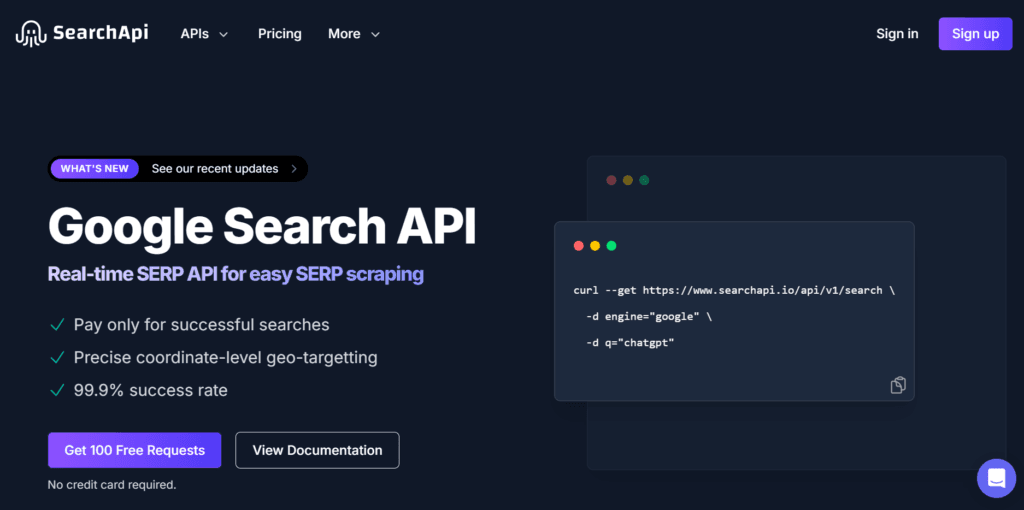Click the arrow in the recent updates pill
The image size is (1024, 510).
pos(293,169)
